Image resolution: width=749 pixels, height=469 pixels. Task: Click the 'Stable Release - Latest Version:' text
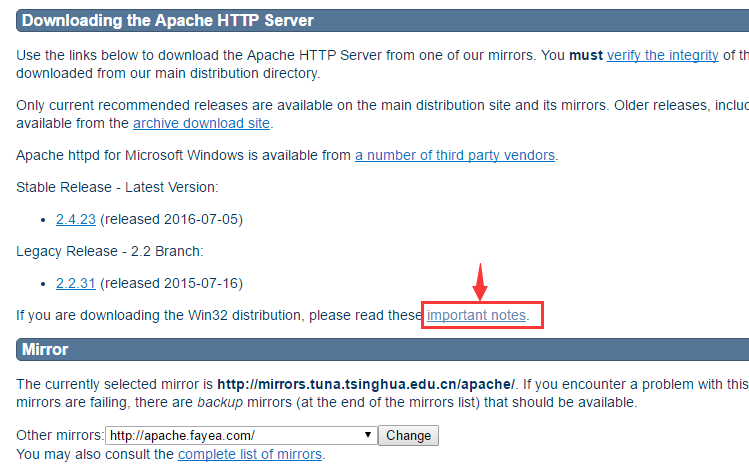click(117, 187)
